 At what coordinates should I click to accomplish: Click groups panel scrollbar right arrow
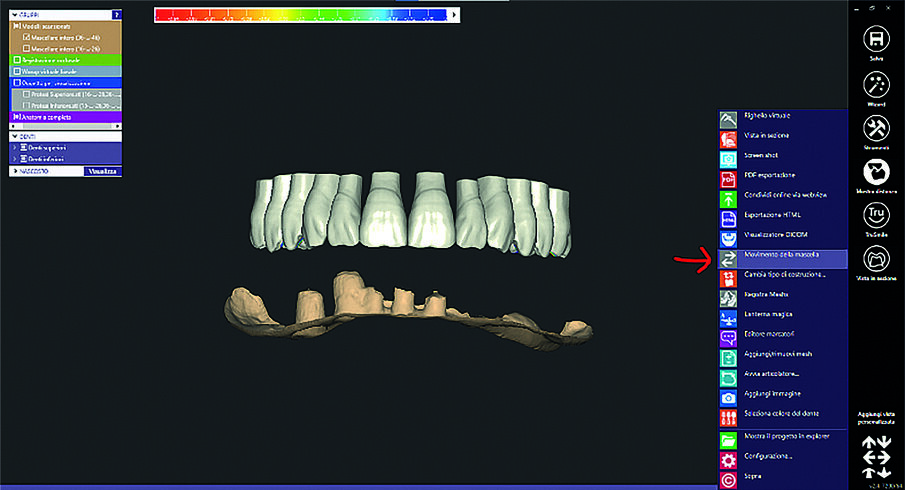[x=118, y=126]
